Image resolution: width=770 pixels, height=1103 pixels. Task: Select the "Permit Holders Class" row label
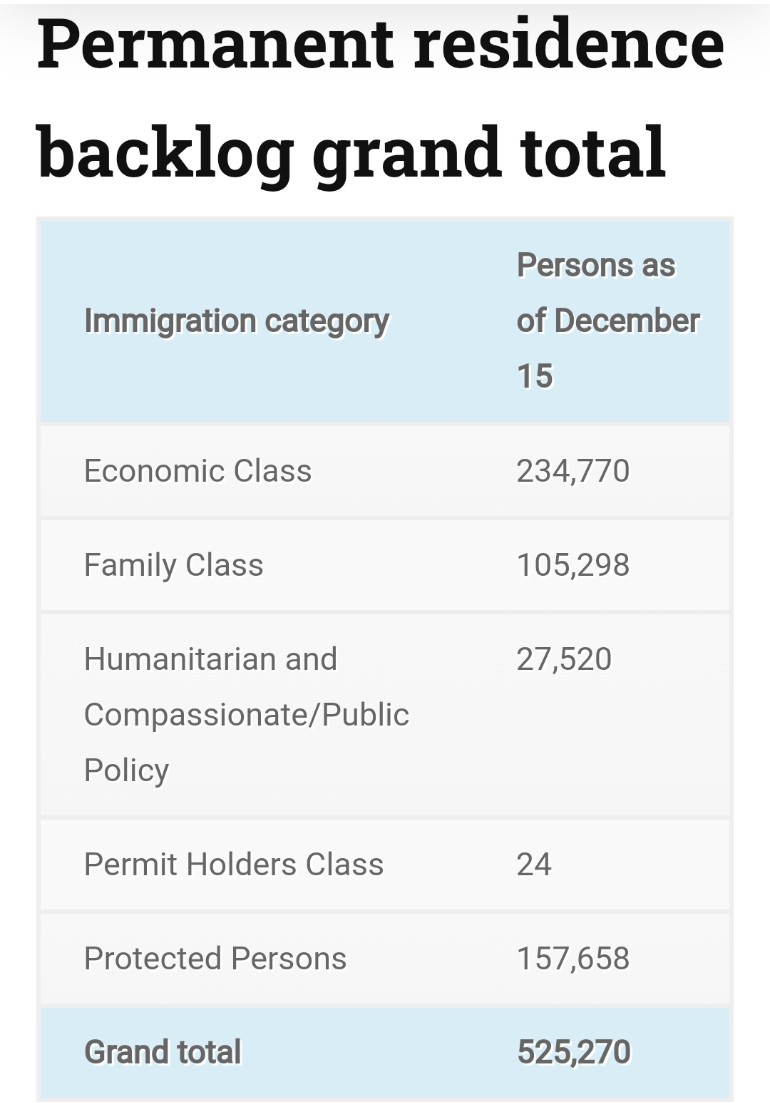tap(234, 864)
